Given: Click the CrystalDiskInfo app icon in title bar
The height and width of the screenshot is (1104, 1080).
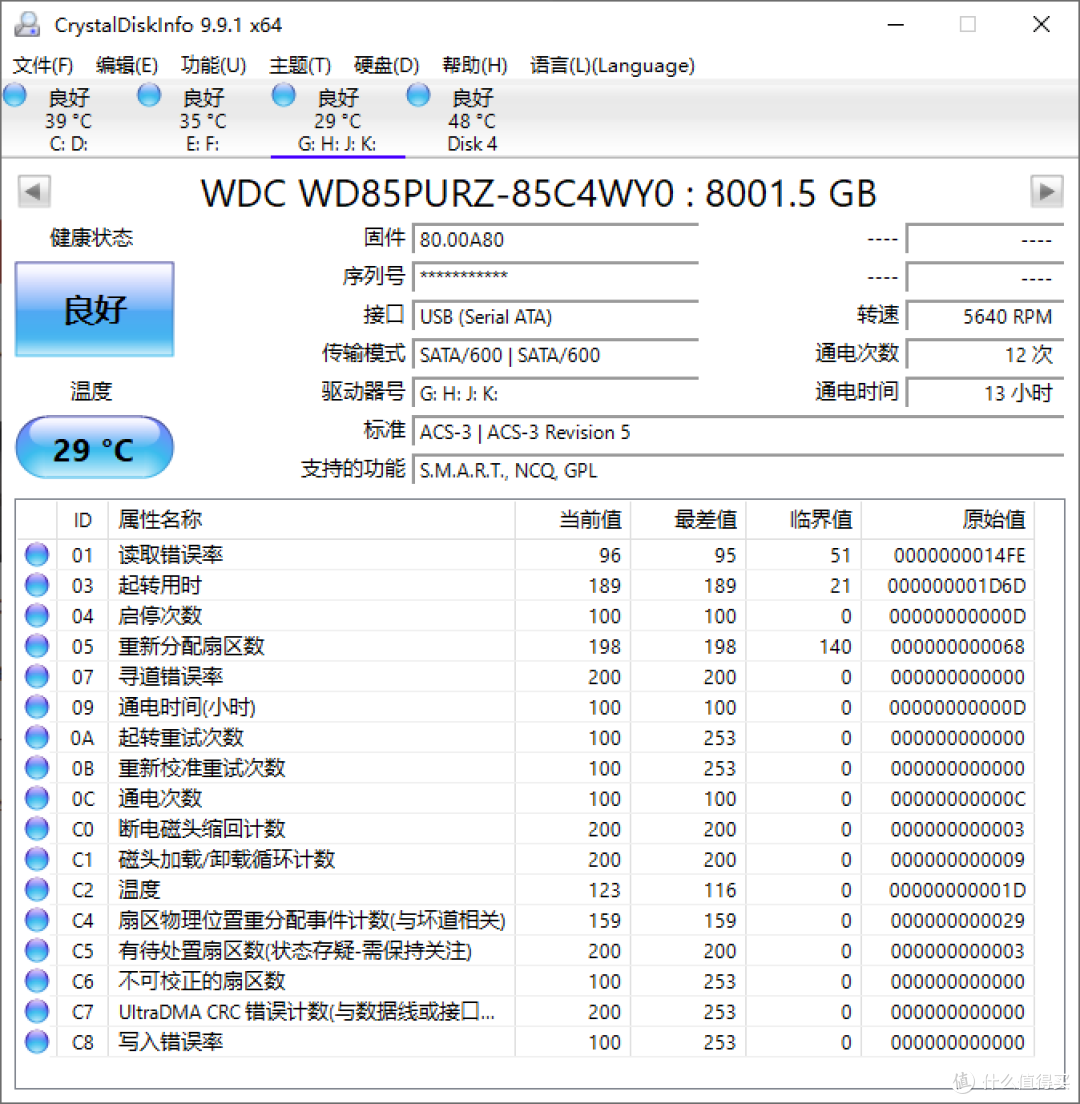Looking at the screenshot, I should point(27,24).
